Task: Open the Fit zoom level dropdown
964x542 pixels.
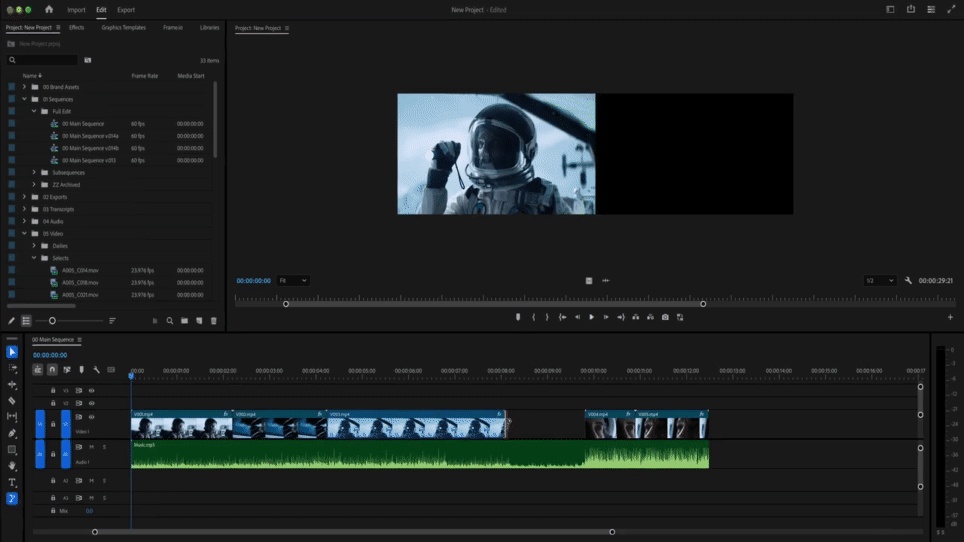Action: click(x=293, y=281)
